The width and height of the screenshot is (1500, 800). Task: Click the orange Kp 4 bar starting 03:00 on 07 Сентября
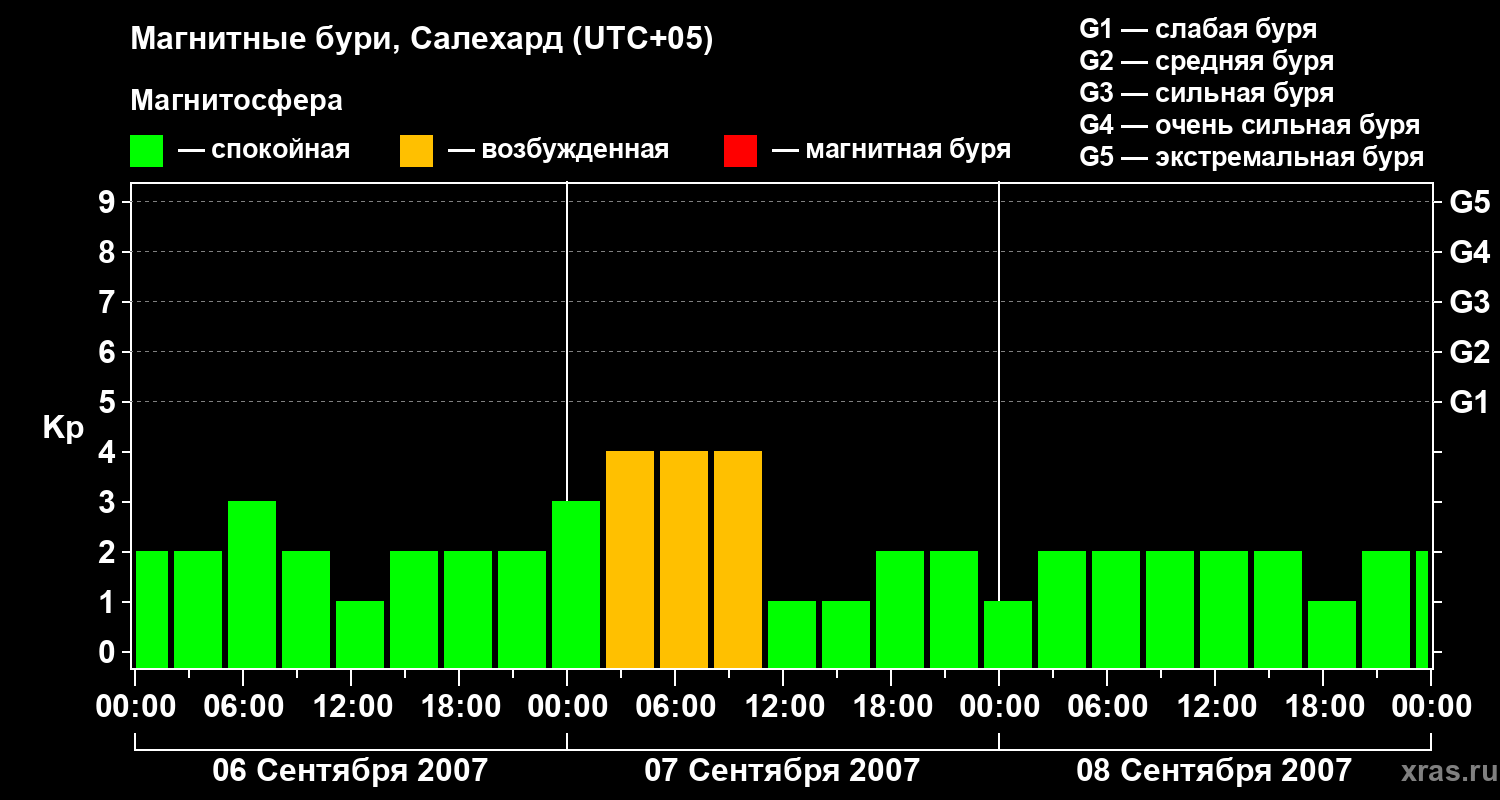click(630, 559)
